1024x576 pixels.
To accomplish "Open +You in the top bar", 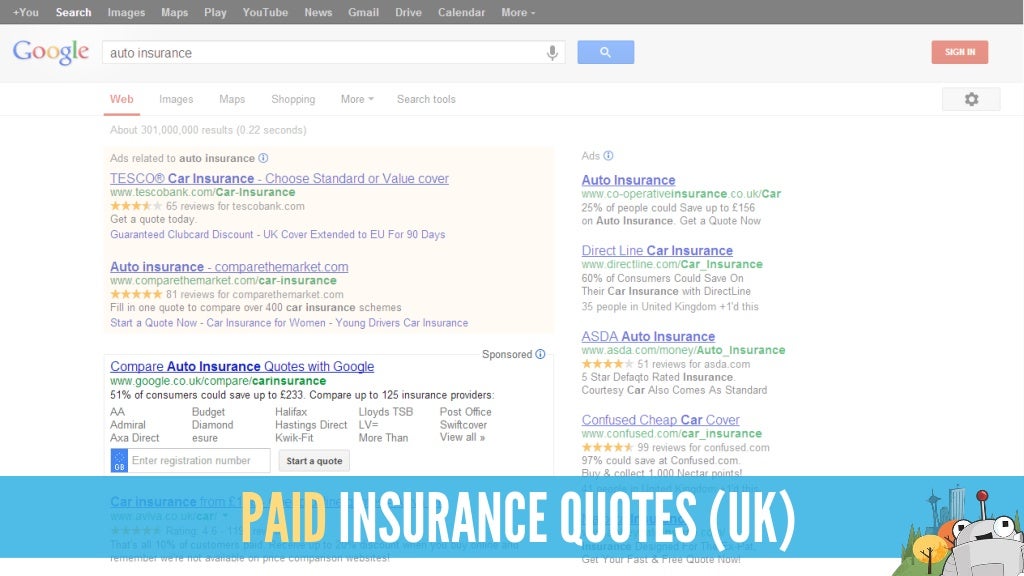I will [25, 12].
